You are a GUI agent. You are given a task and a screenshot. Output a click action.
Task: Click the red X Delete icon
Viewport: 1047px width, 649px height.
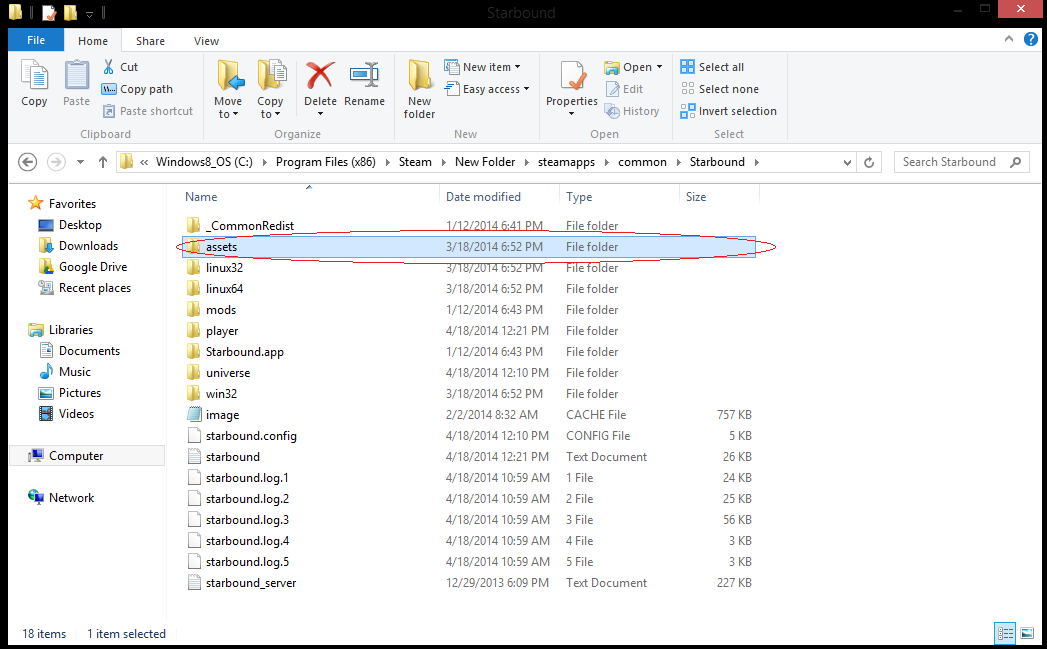tap(320, 75)
